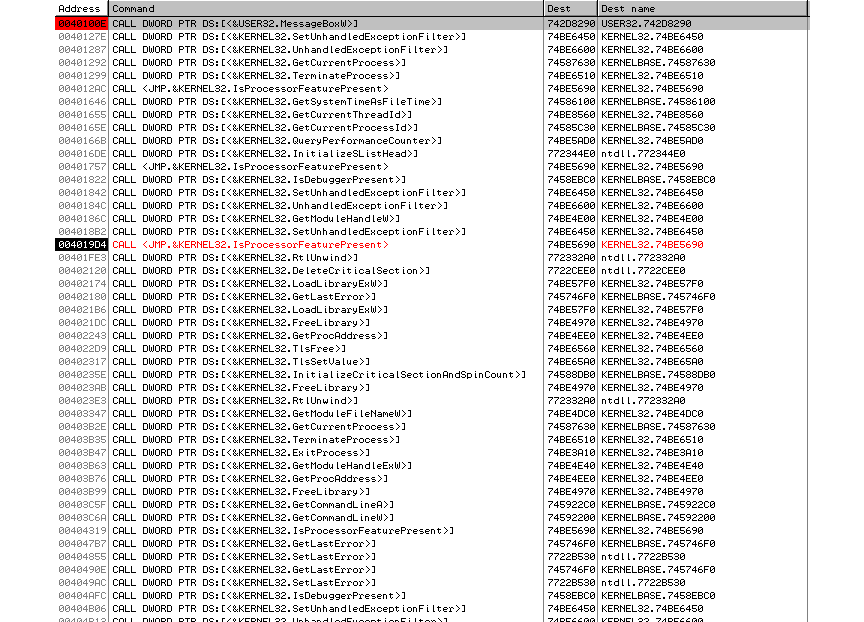Select row at address 00401287
This screenshot has height=622, width=864.
(431, 50)
